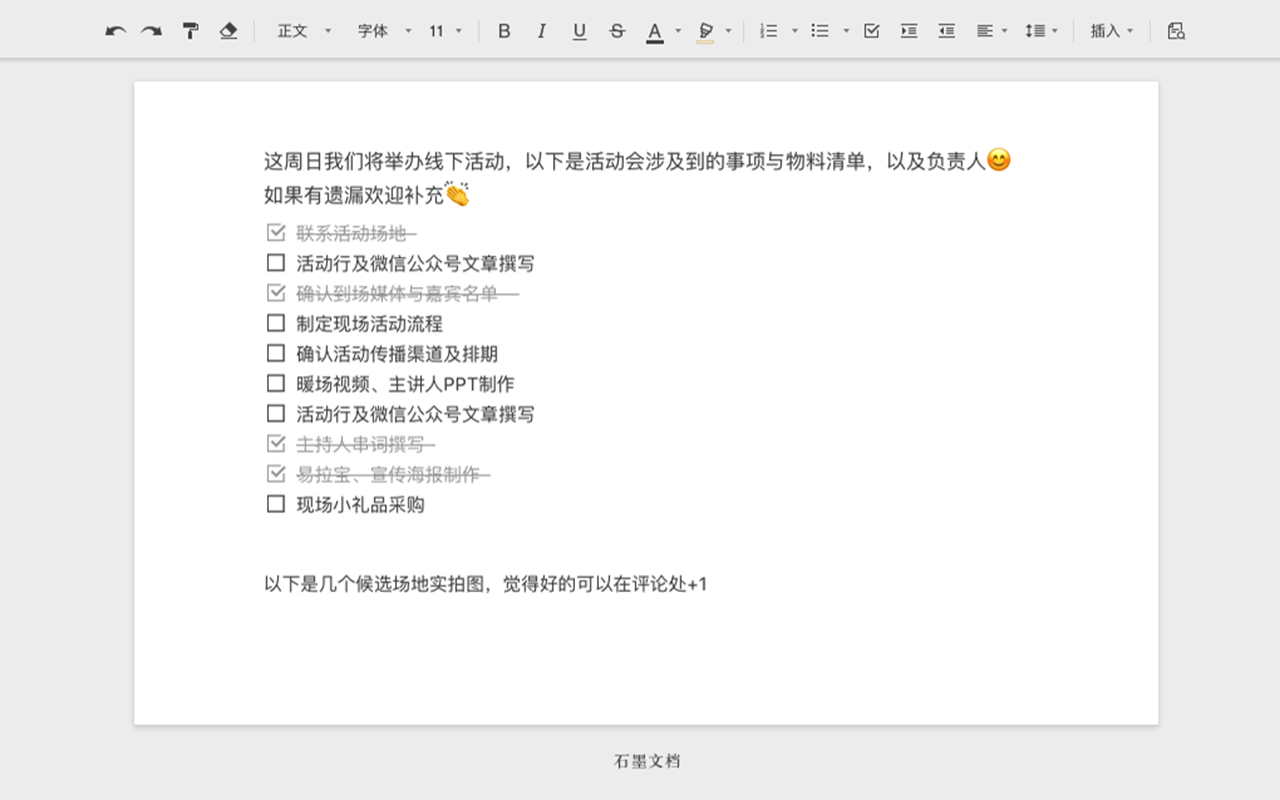Toggle italic formatting
The height and width of the screenshot is (800, 1280).
[x=541, y=31]
